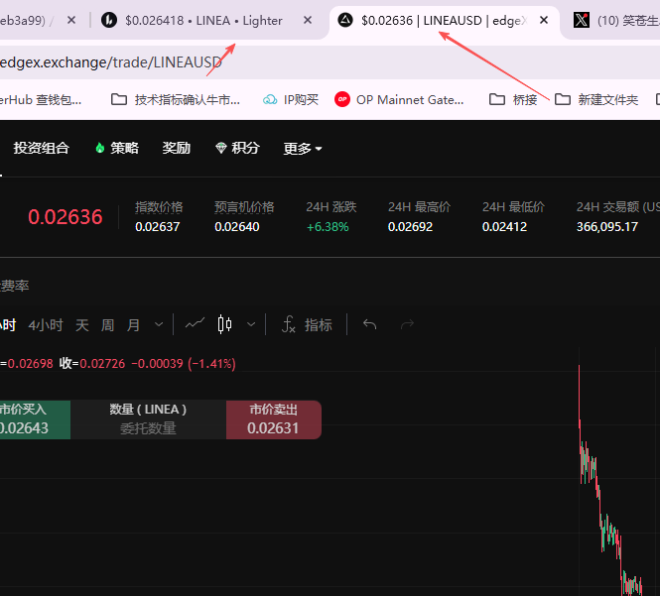Screen dimensions: 660x596
Task: Open the 技术指标确认牛市 bookmark folder
Action: pyautogui.click(x=175, y=100)
